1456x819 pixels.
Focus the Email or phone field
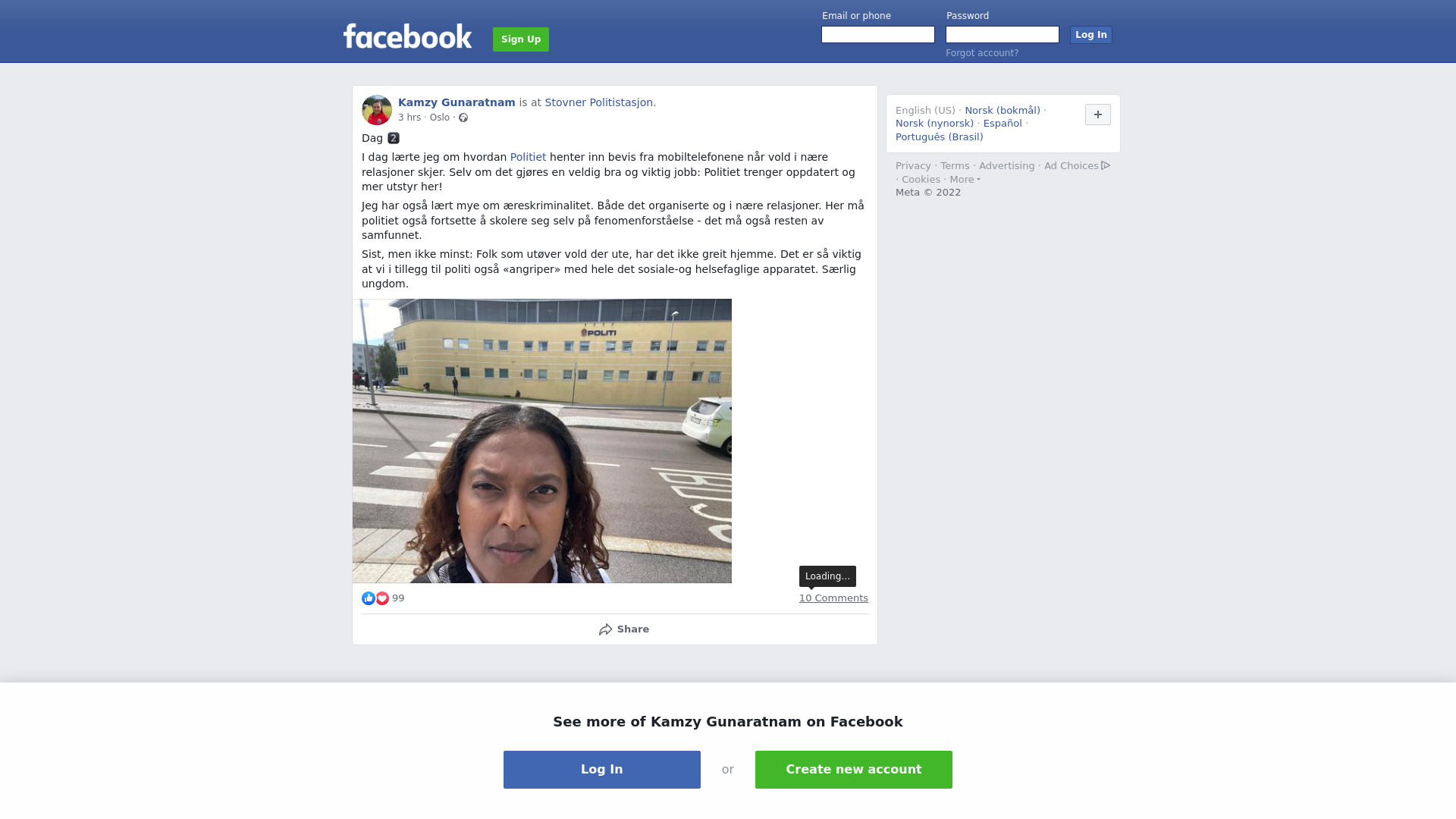[878, 35]
